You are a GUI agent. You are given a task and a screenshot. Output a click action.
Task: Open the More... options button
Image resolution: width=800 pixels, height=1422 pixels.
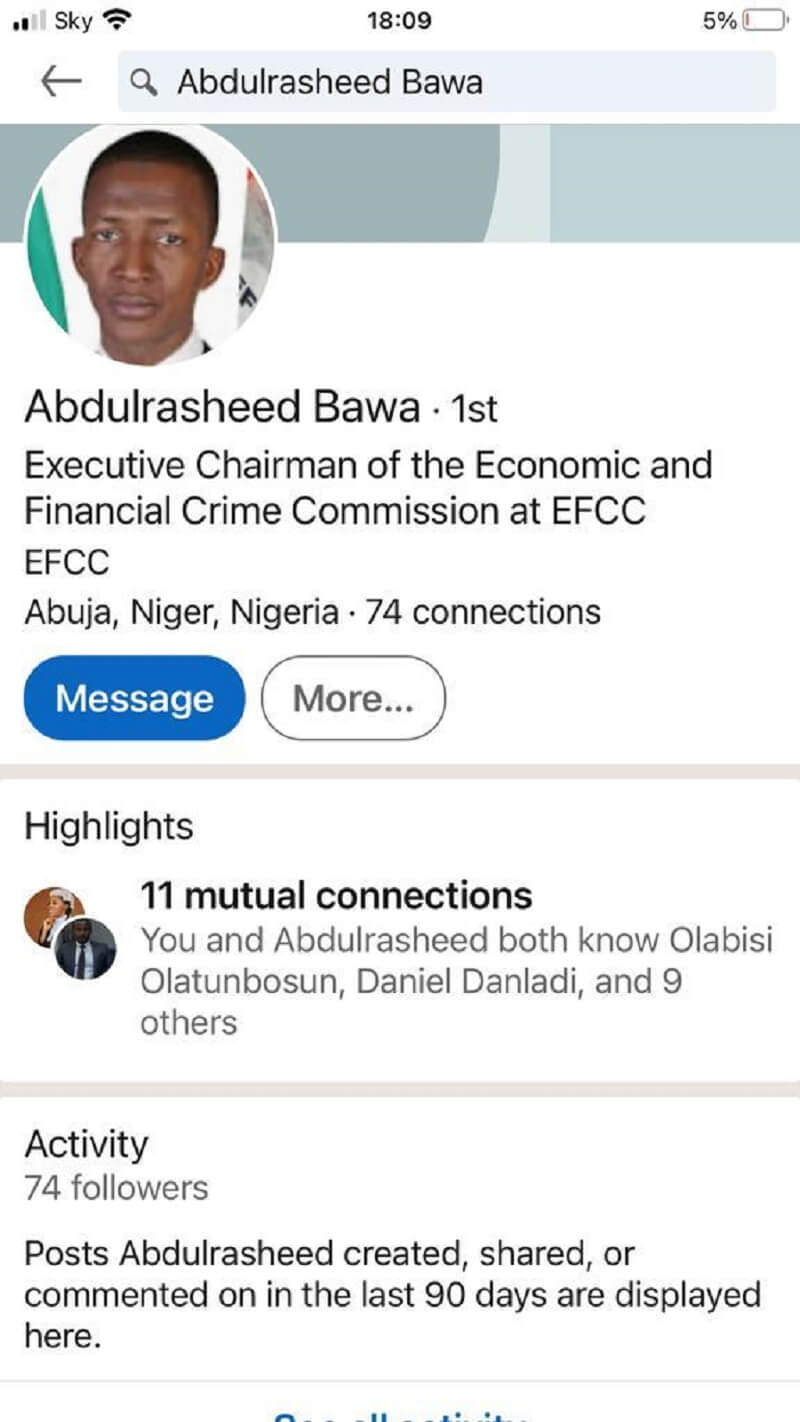point(352,698)
